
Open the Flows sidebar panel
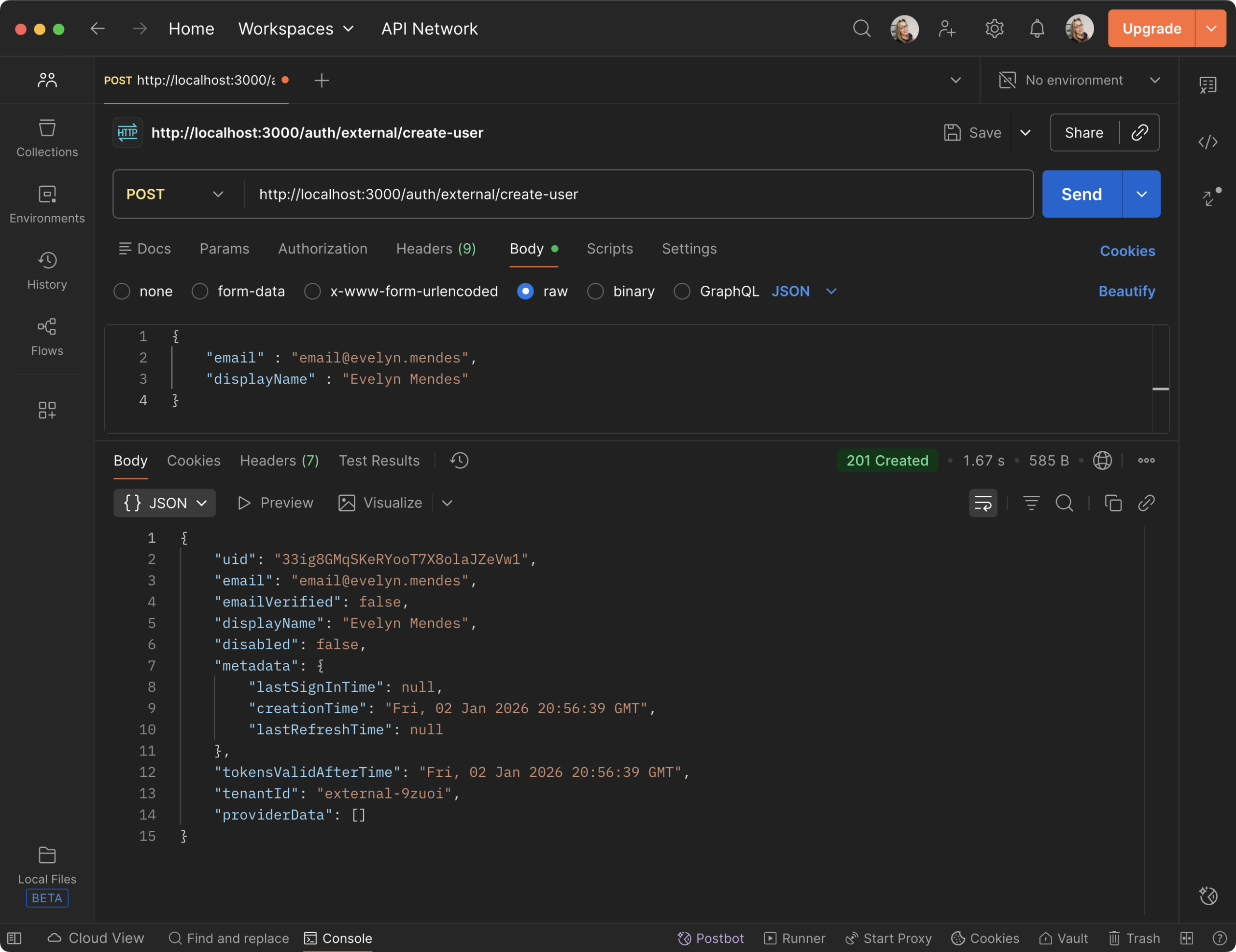47,336
